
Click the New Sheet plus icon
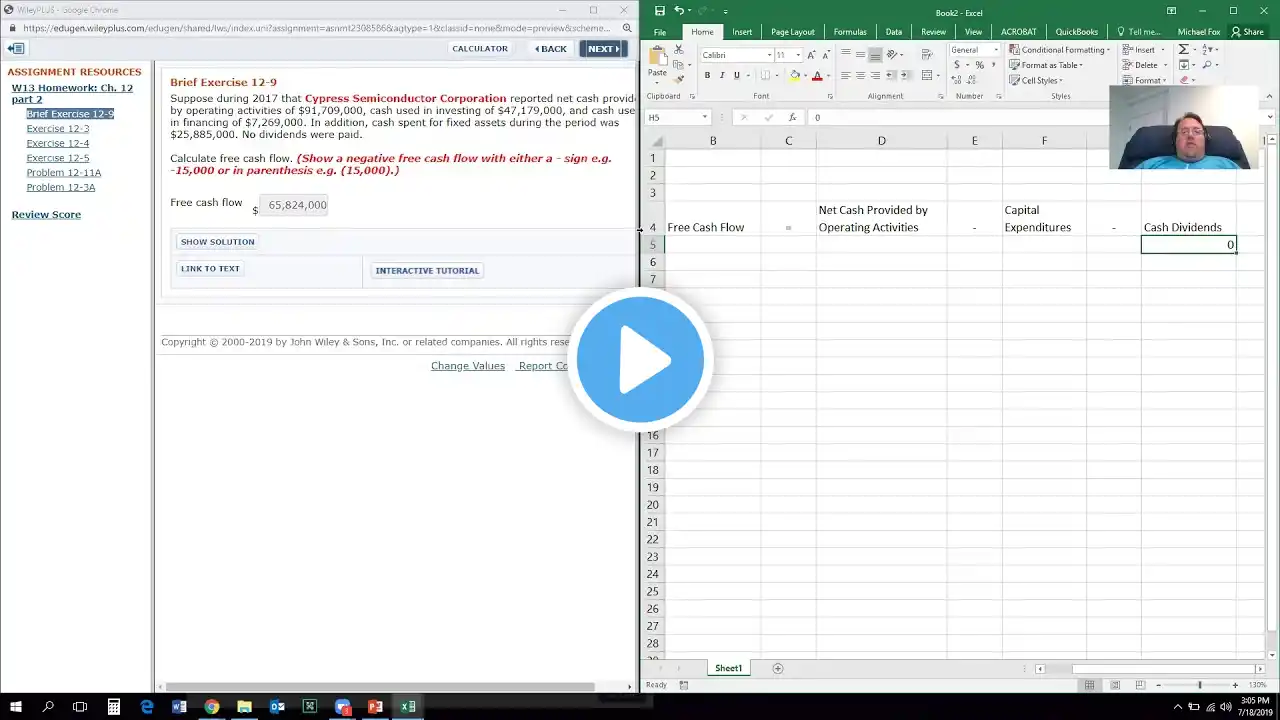pos(777,668)
